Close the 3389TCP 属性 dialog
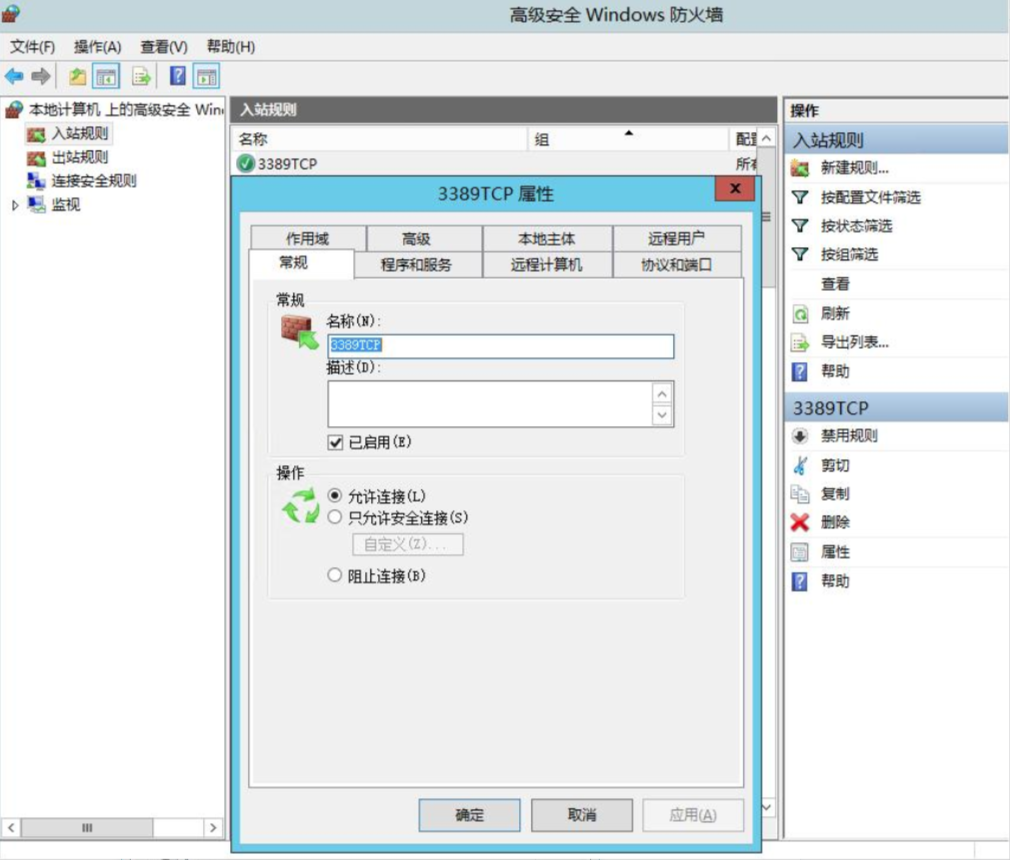The image size is (1010, 860). pyautogui.click(x=734, y=189)
